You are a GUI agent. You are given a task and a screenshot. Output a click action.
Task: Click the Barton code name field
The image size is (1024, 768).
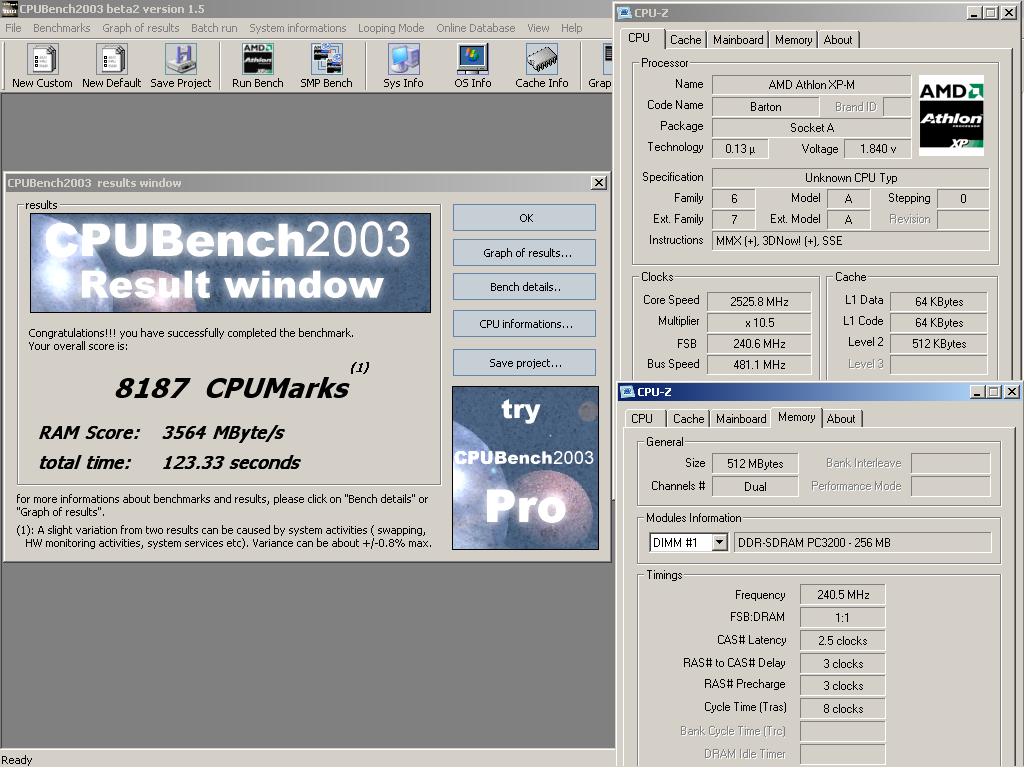click(x=765, y=106)
